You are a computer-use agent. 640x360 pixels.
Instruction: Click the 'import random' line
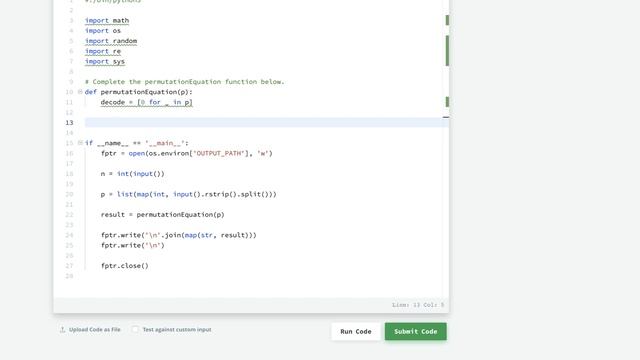111,41
